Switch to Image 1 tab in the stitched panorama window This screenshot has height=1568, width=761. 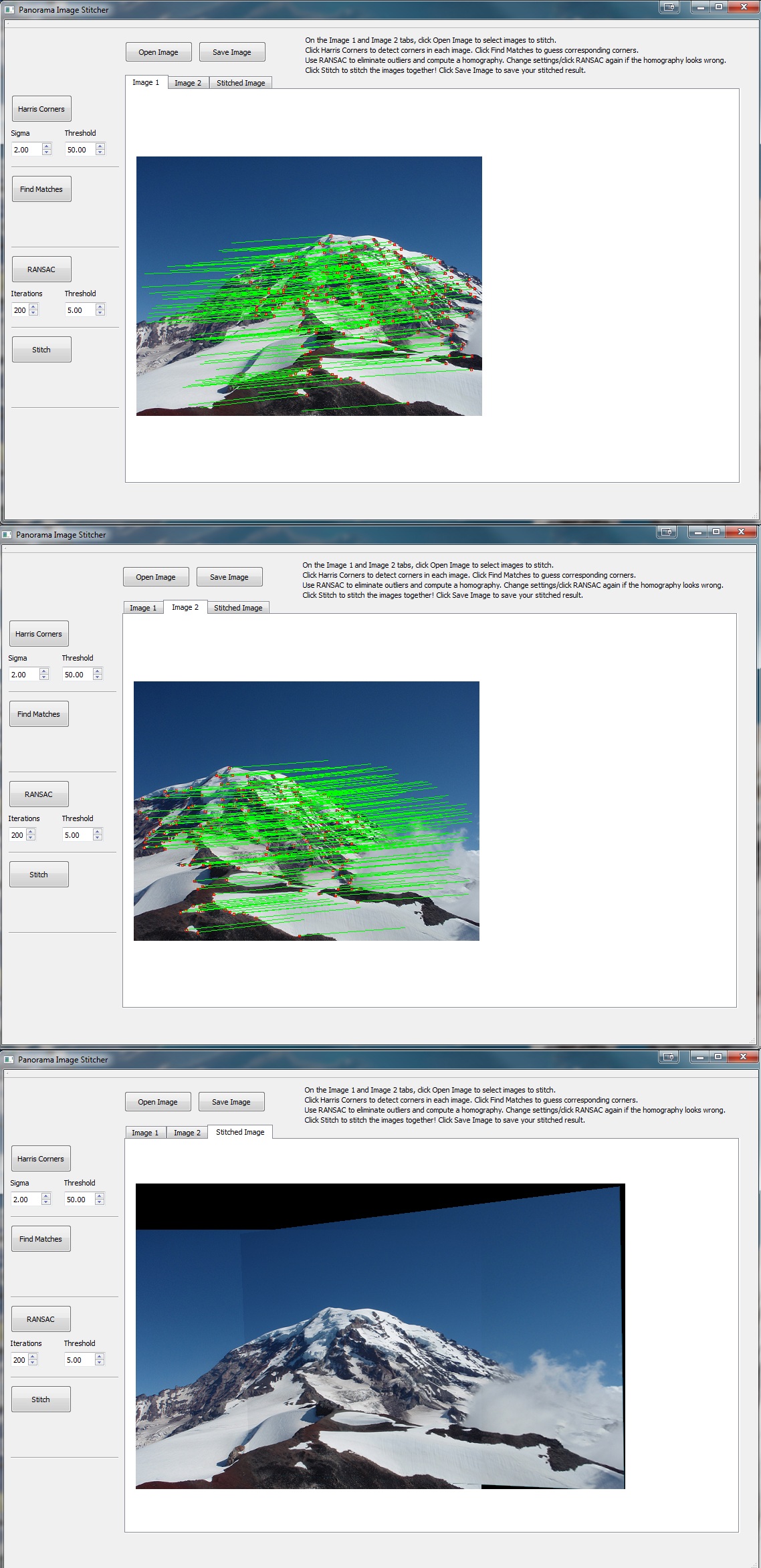click(145, 1133)
